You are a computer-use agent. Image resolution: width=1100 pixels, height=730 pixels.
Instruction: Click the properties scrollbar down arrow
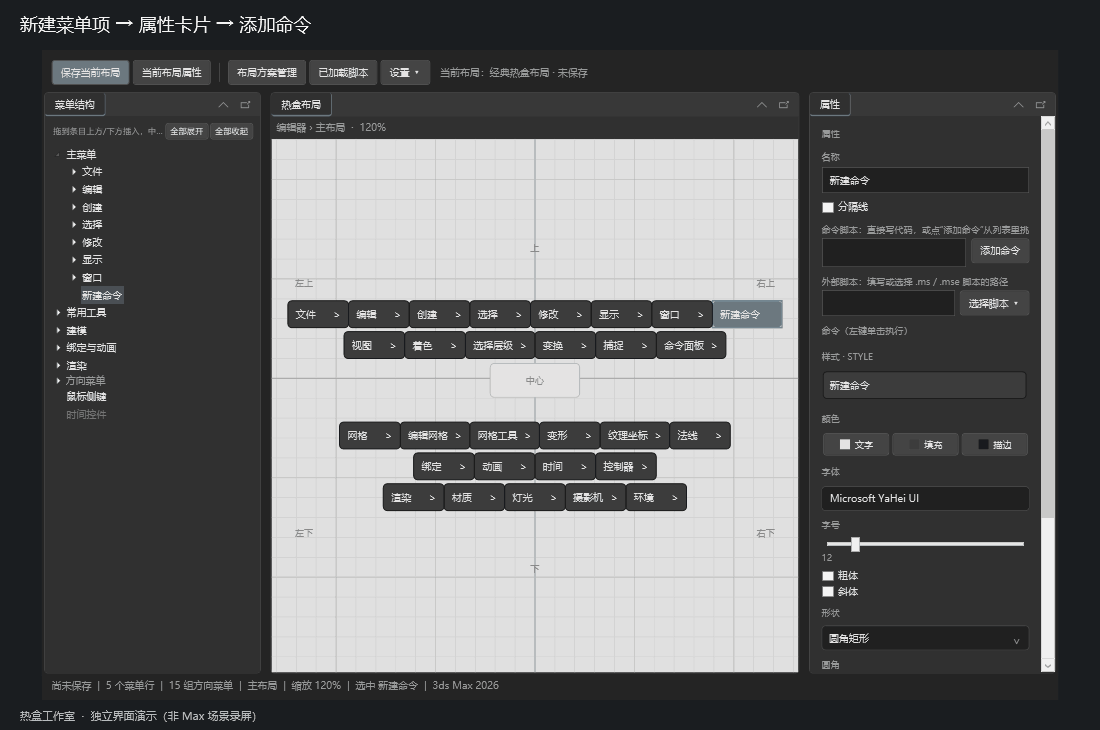tap(1047, 665)
